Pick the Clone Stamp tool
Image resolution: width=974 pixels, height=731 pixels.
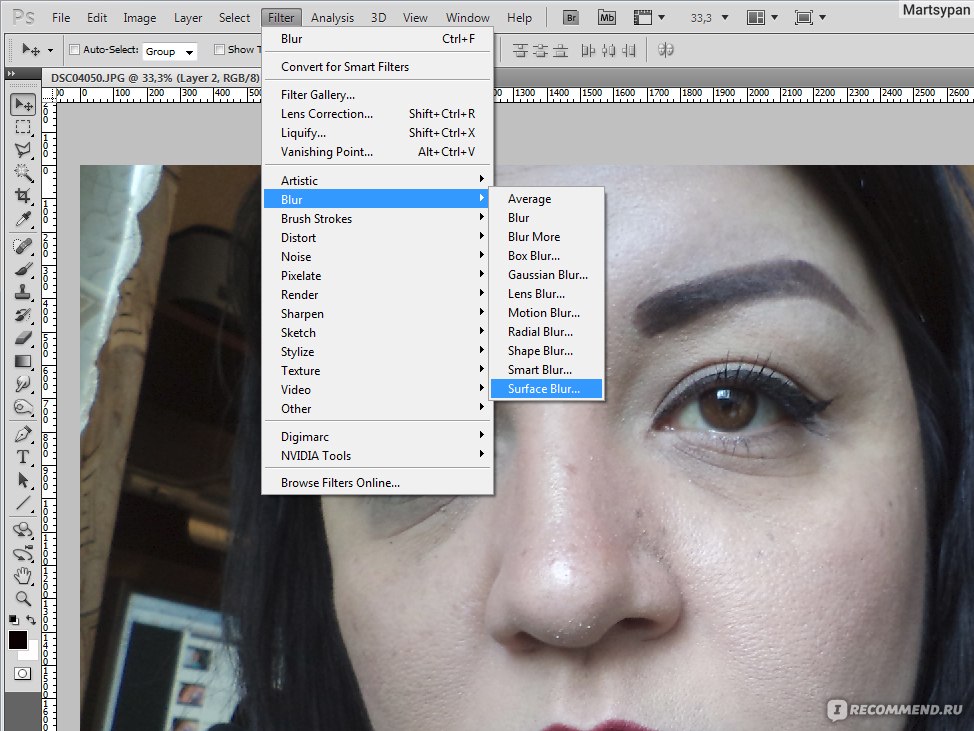tap(22, 292)
